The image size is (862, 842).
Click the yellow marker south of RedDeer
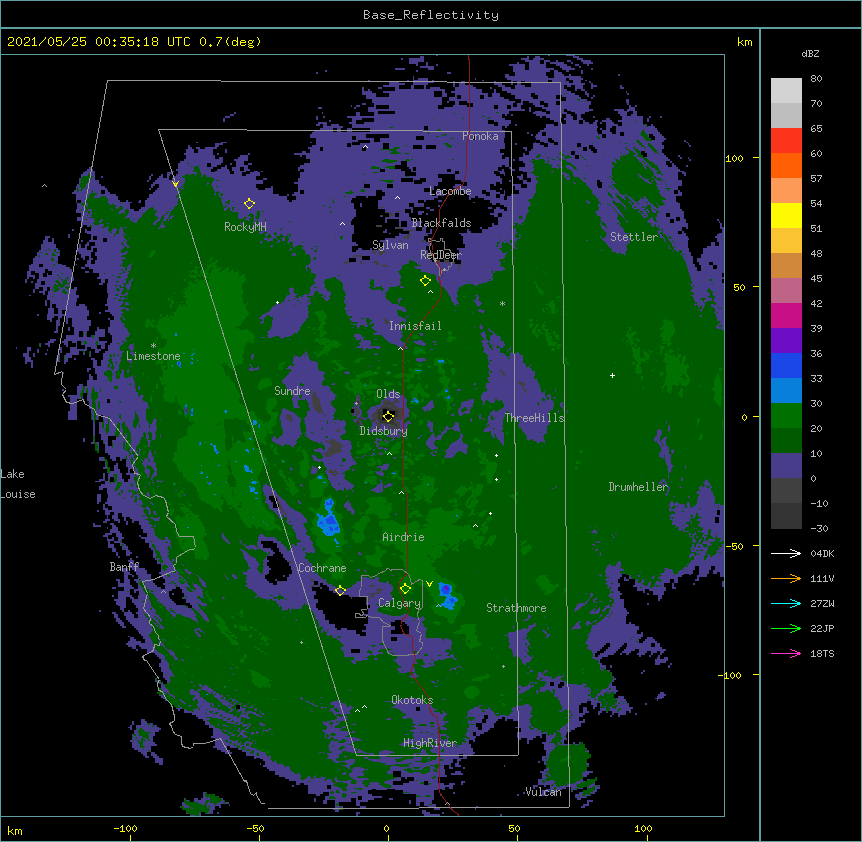pyautogui.click(x=425, y=281)
